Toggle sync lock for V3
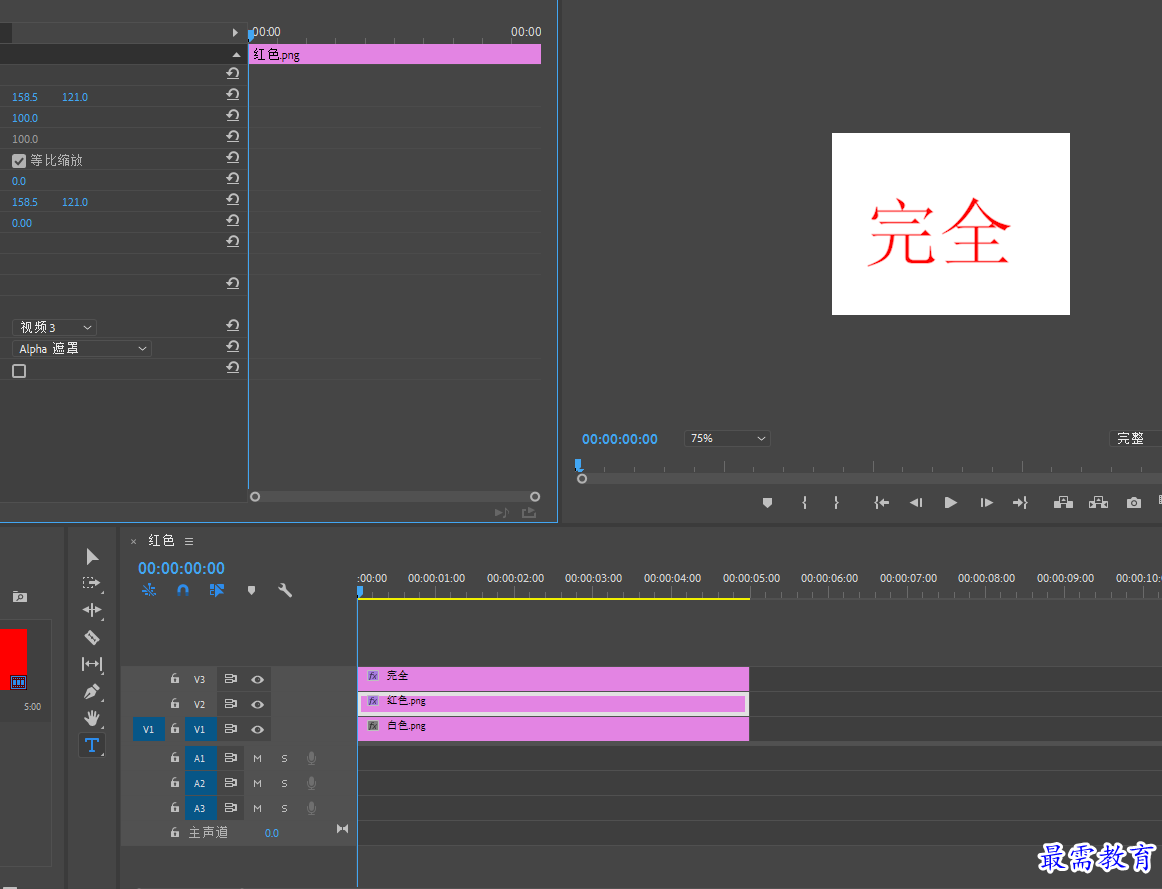This screenshot has height=889, width=1162. (230, 679)
